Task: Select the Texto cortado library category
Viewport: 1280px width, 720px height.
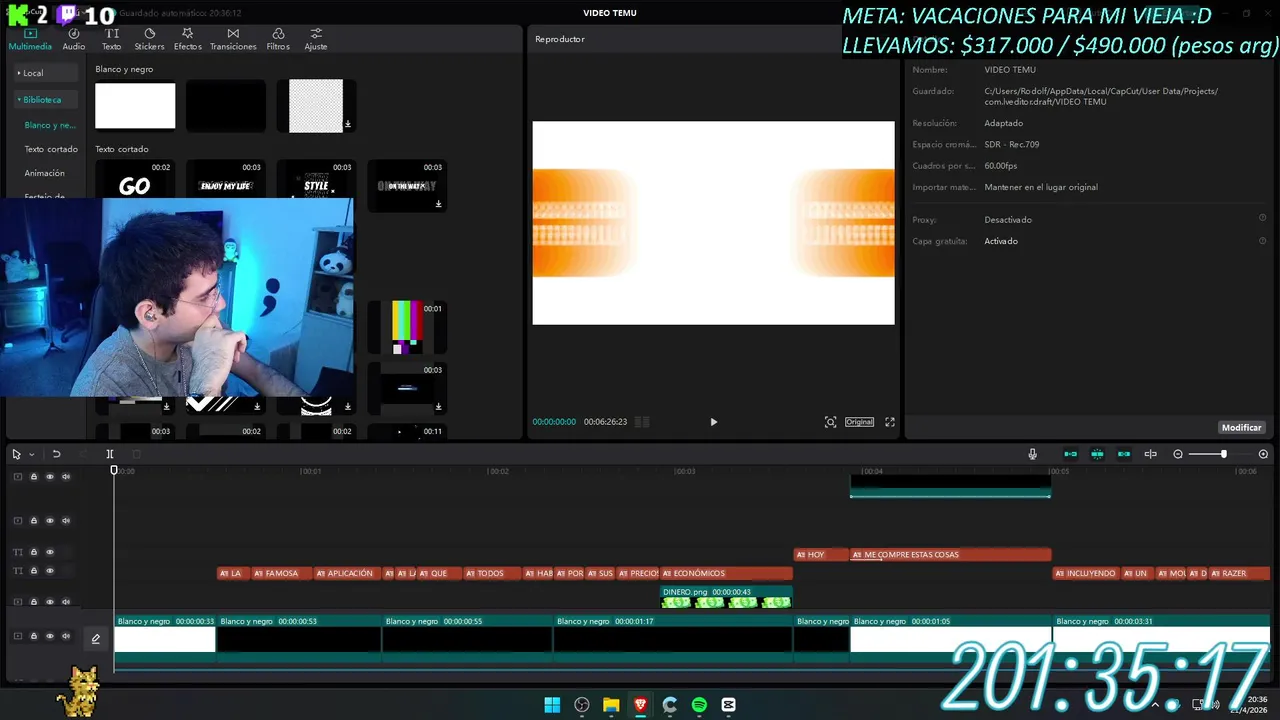Action: pos(51,149)
